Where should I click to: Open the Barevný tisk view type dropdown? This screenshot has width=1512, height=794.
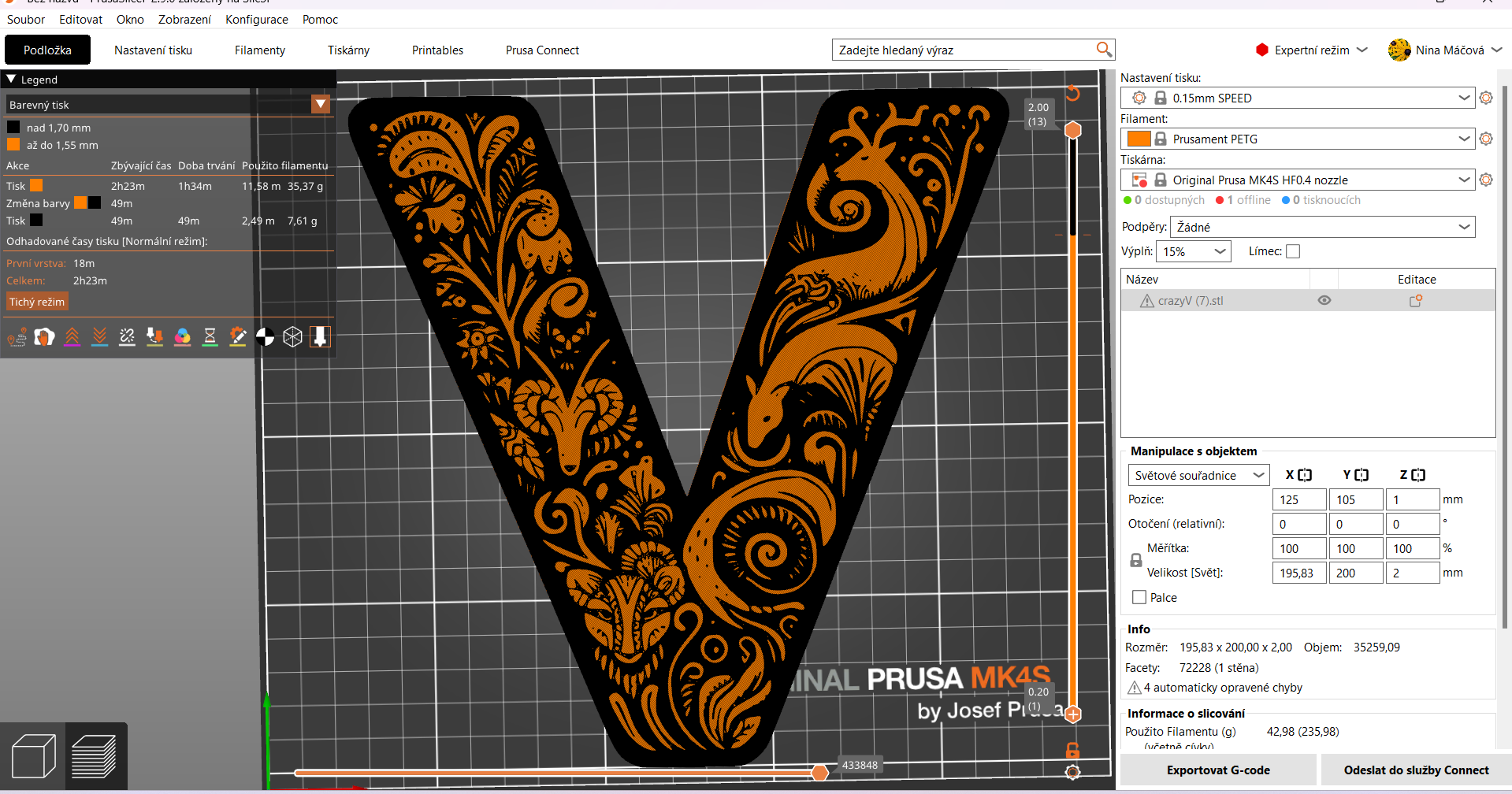pyautogui.click(x=320, y=105)
